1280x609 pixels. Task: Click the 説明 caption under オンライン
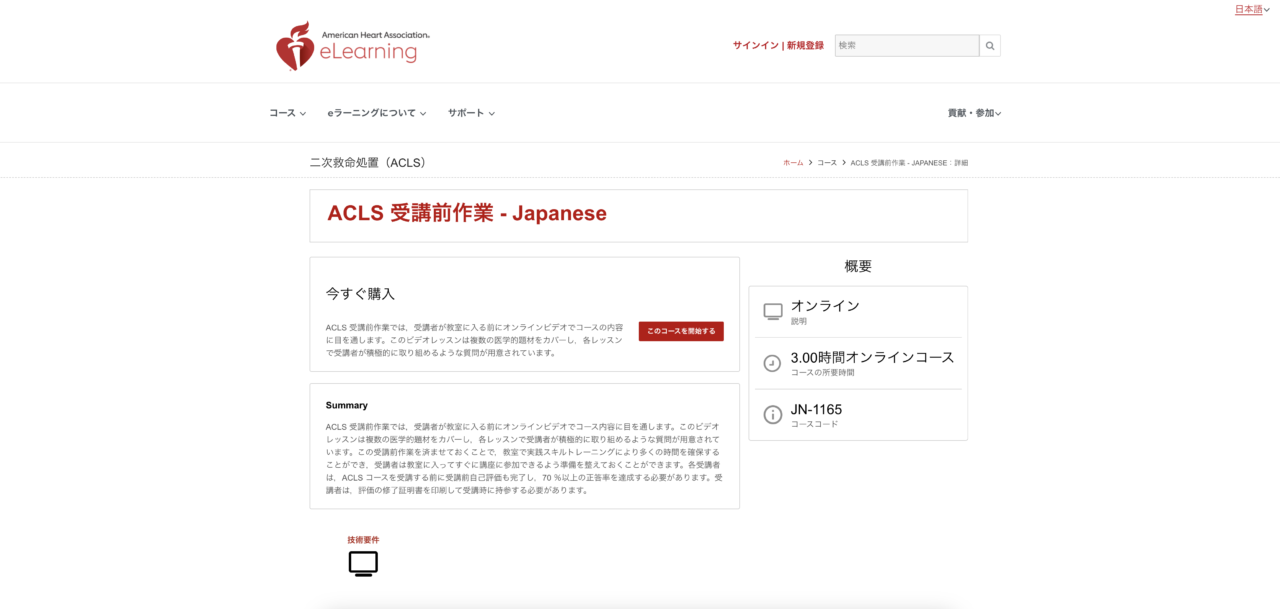(x=799, y=322)
